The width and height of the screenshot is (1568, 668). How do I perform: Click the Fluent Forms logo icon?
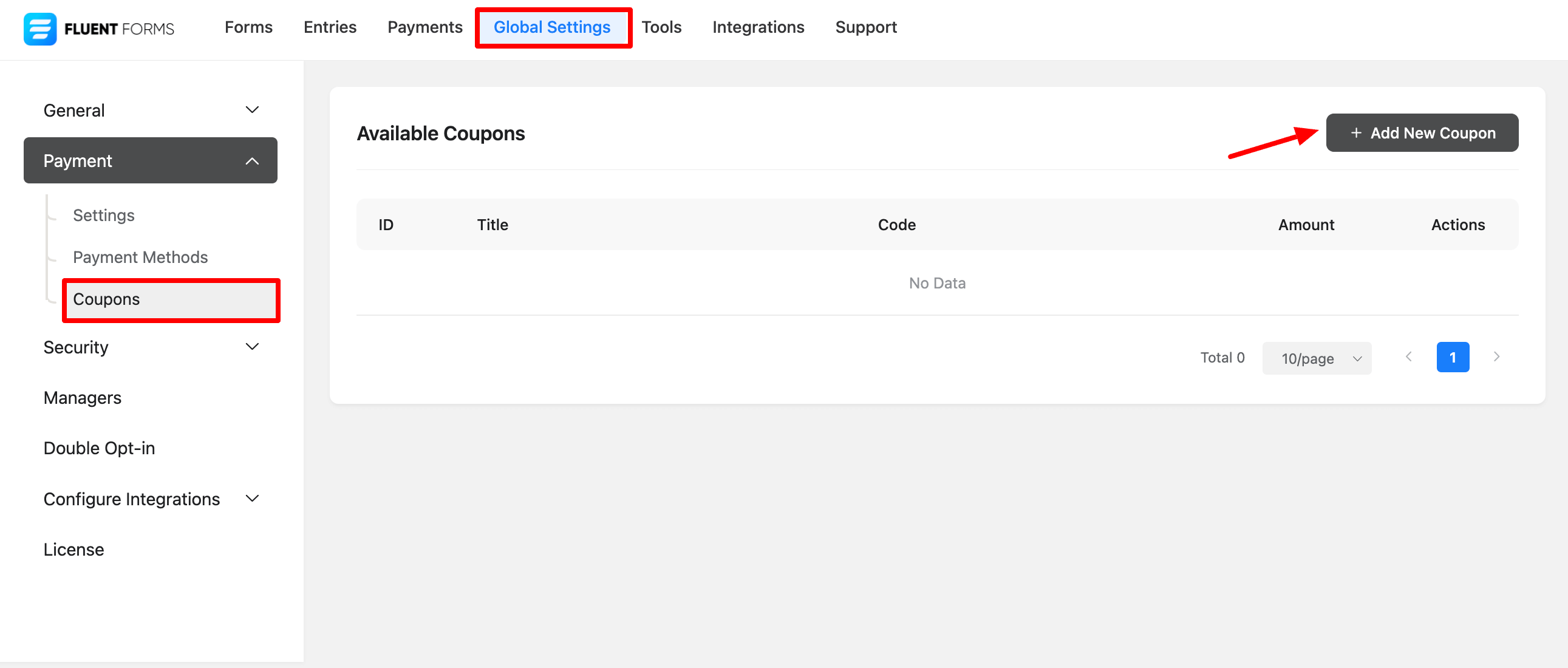(40, 29)
